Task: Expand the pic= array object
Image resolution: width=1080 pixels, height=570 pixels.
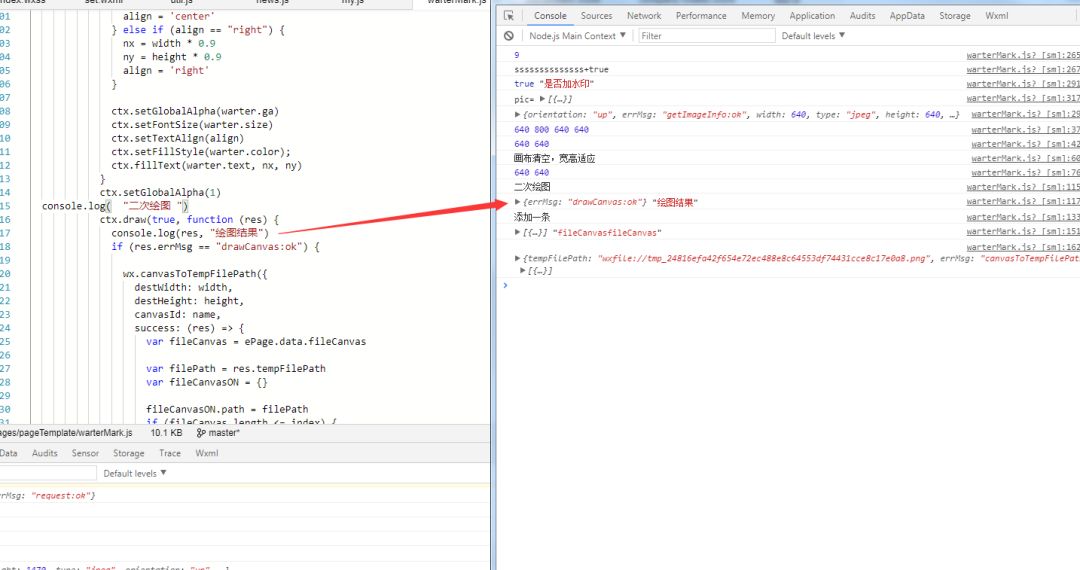Action: click(x=542, y=99)
